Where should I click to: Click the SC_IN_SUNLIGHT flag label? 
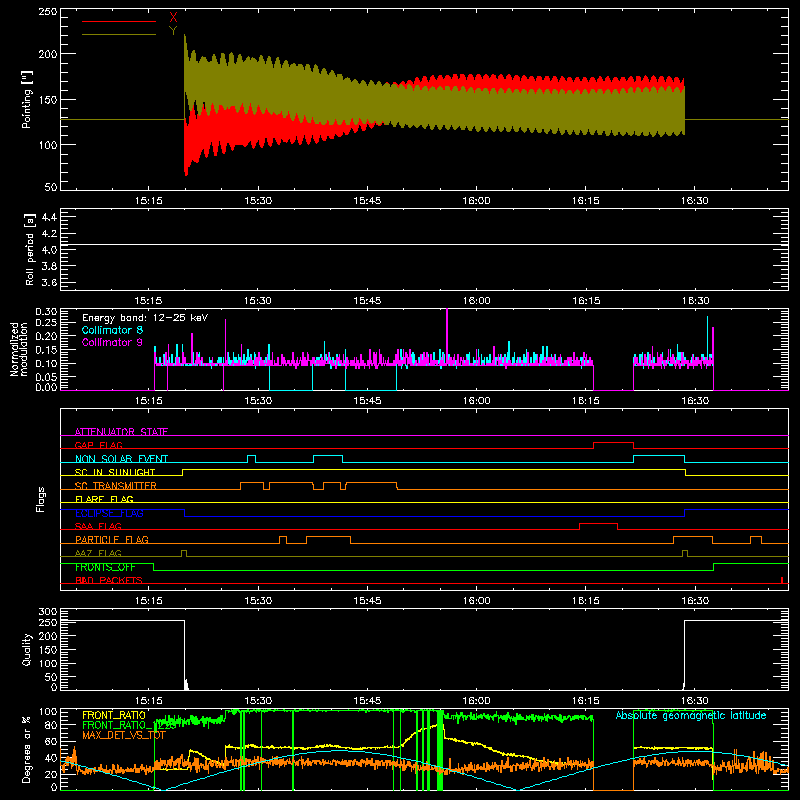pos(115,472)
